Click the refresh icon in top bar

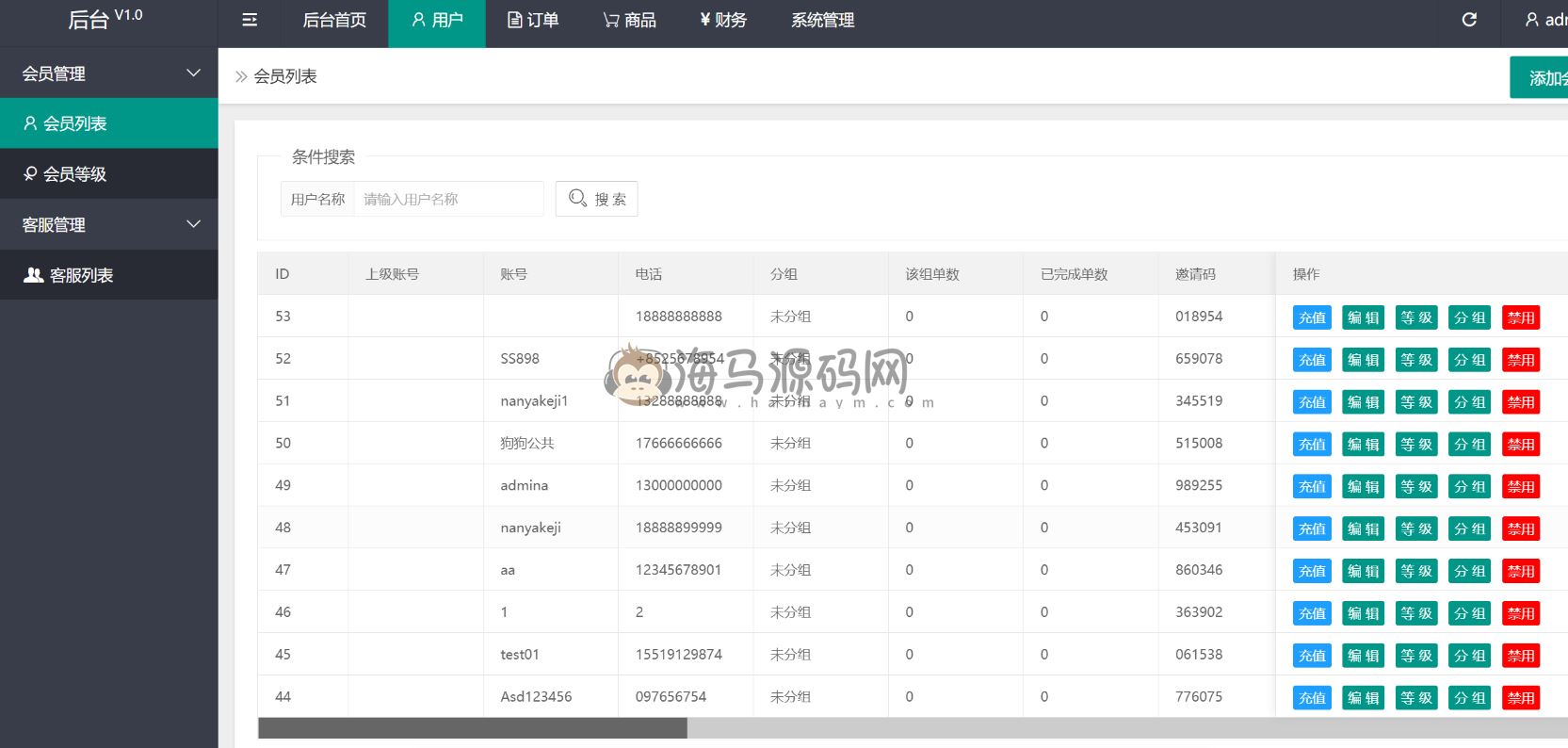(x=1468, y=20)
